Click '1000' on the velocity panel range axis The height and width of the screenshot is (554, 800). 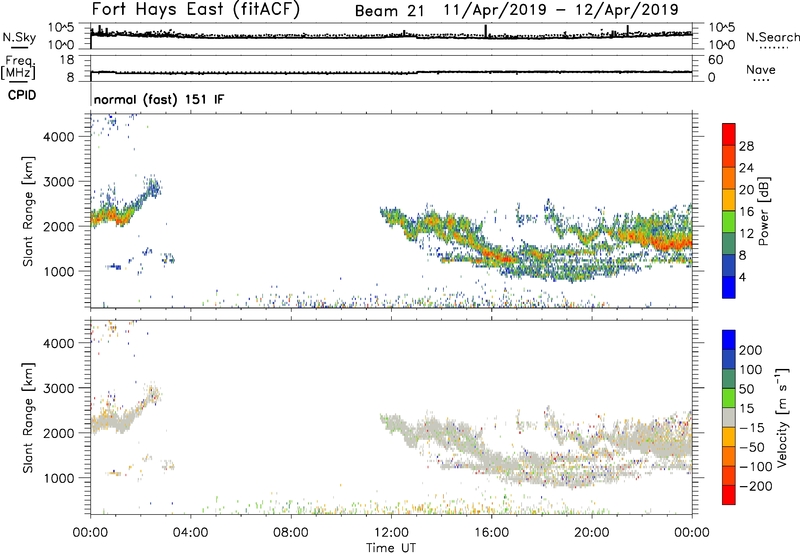pos(59,478)
